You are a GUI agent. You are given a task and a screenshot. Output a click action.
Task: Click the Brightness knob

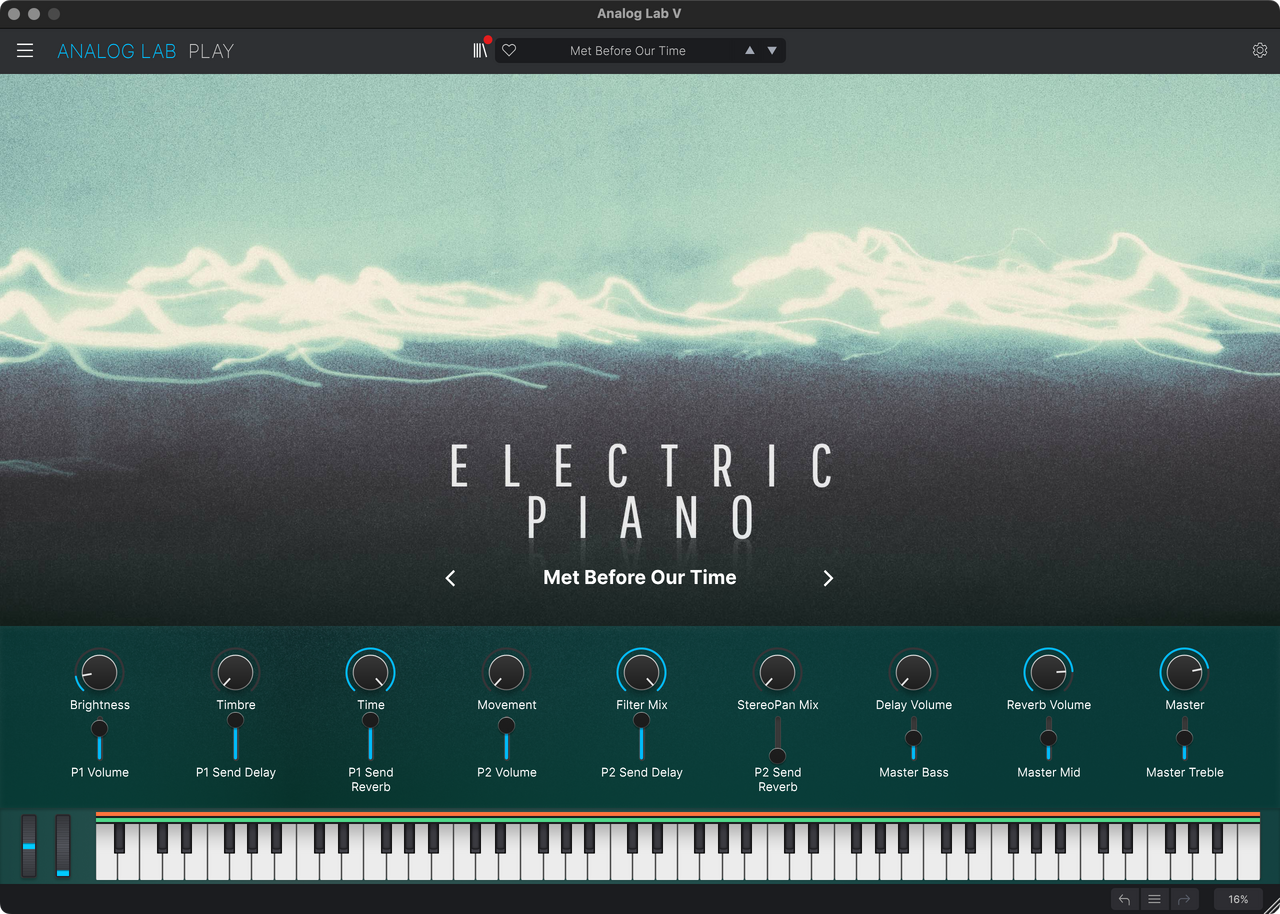point(99,673)
